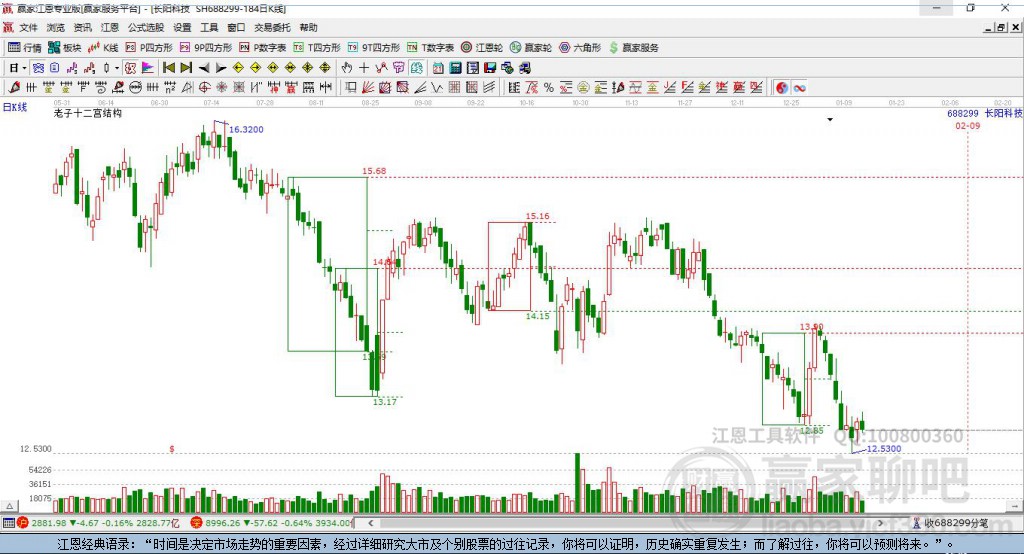Select the pencil drawing tool icon
Viewport: 1024px width, 554px height.
pos(14,88)
